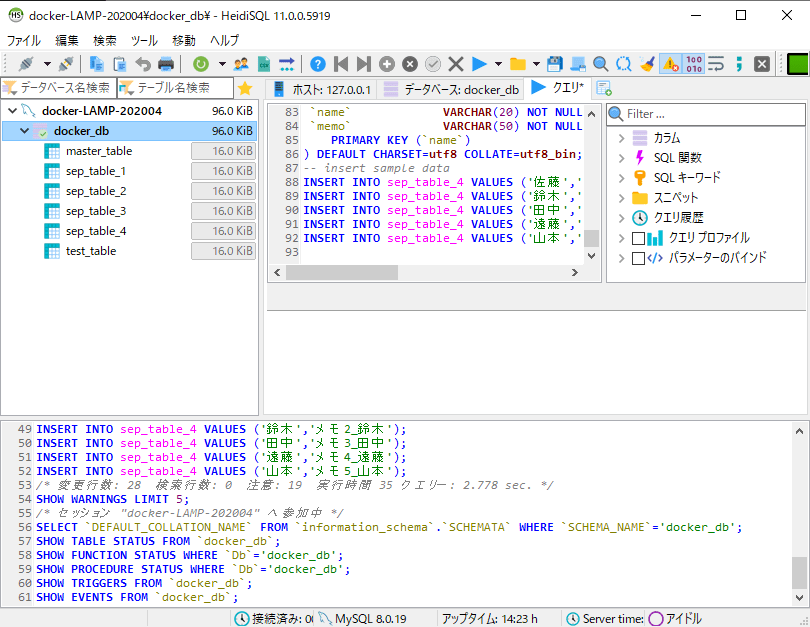Toggle word wrap in the editor
The width and height of the screenshot is (810, 627).
pos(716,64)
